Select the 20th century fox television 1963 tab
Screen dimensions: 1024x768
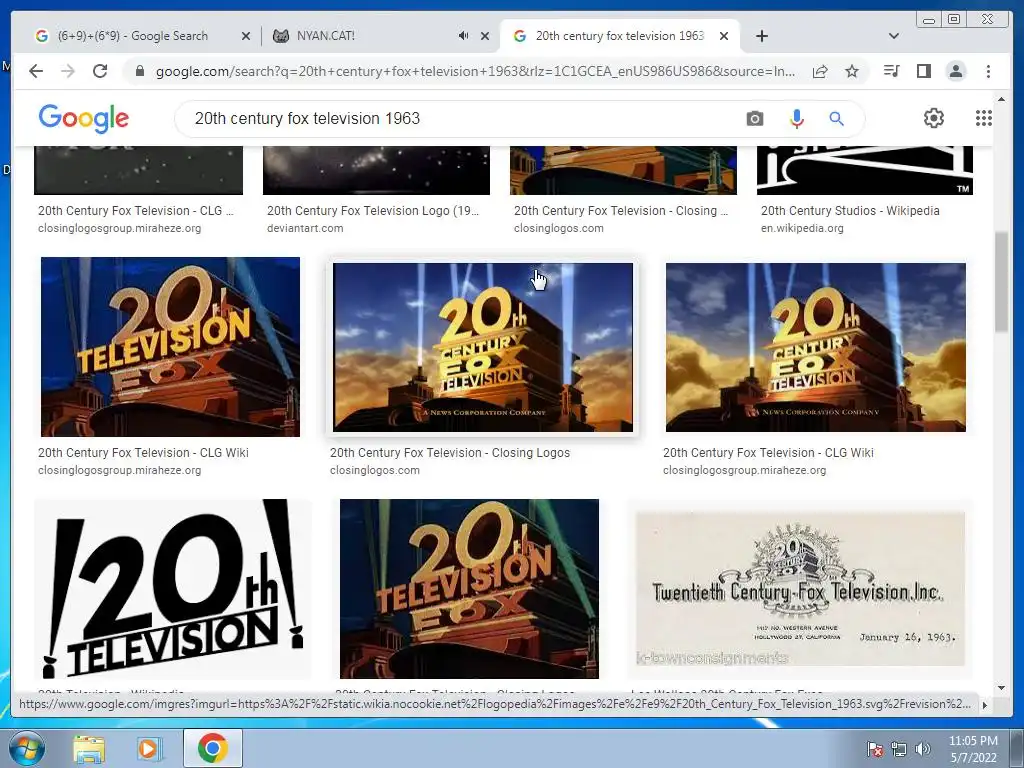coord(619,36)
